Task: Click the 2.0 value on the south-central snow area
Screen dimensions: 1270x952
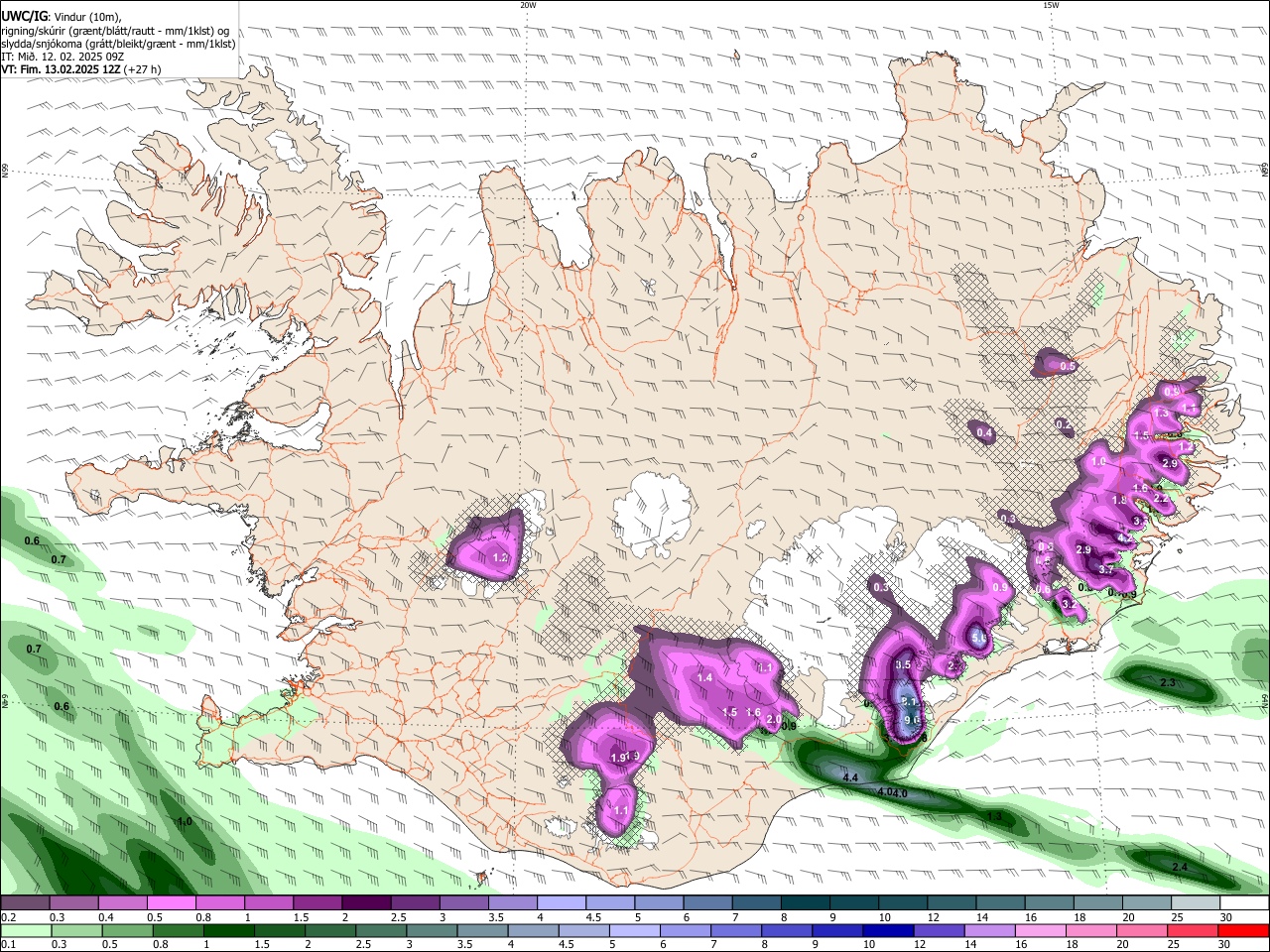Action: (x=774, y=720)
